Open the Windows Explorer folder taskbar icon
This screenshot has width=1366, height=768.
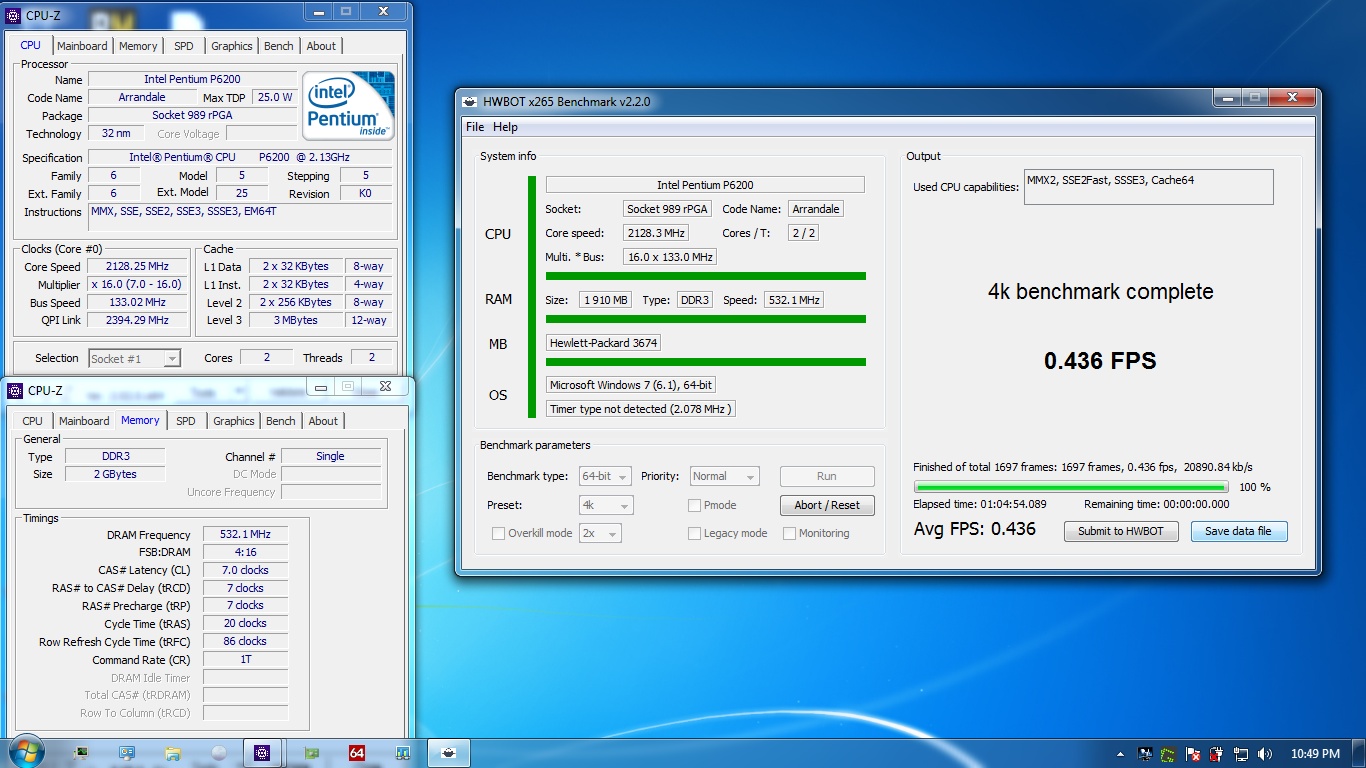[172, 753]
